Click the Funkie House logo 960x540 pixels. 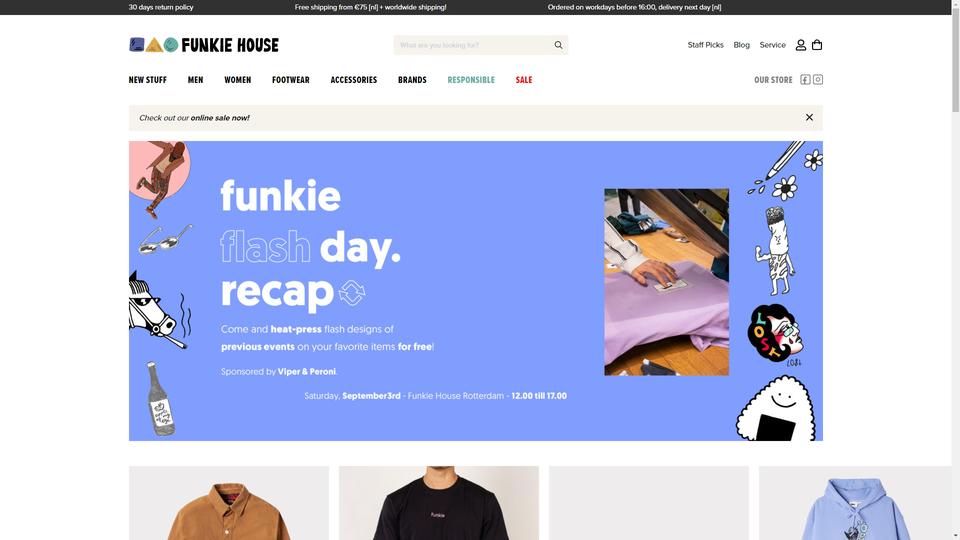coord(204,45)
